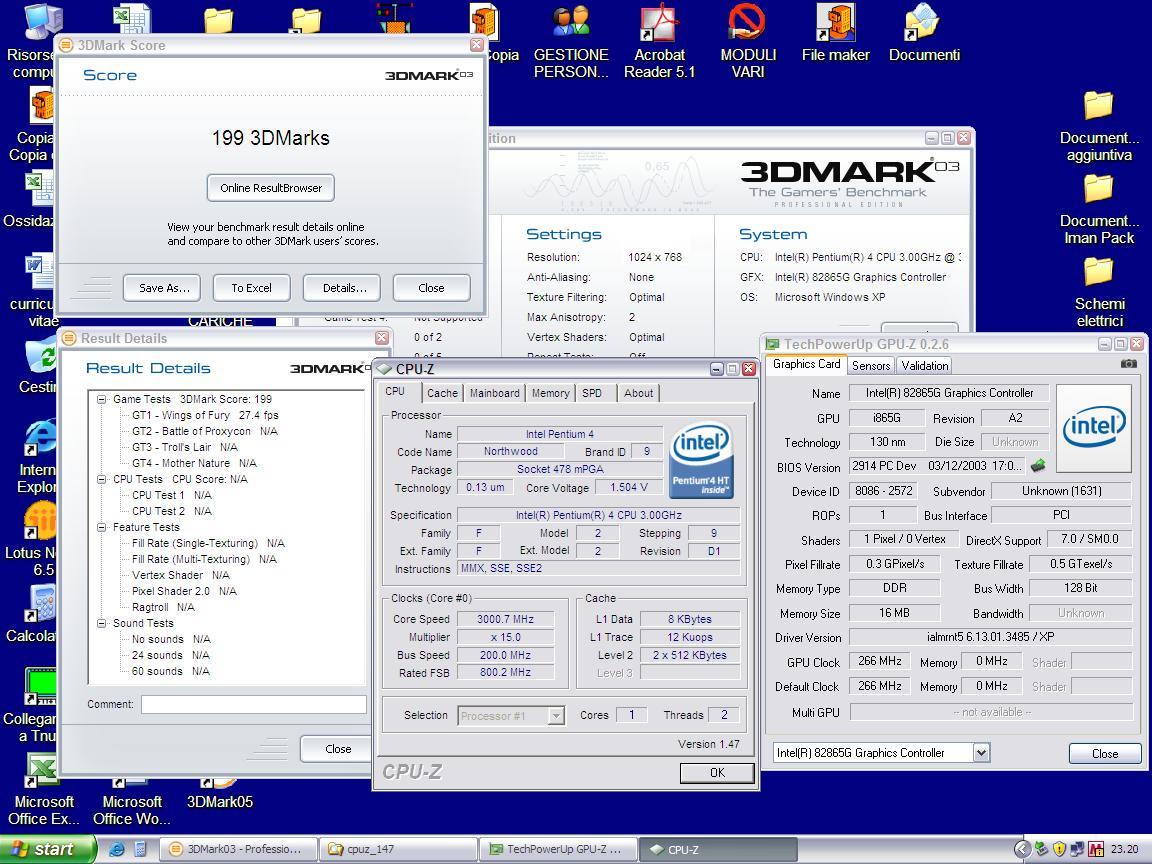1152x864 pixels.
Task: Select the CPU Test 2 tree row
Action: pos(172,511)
